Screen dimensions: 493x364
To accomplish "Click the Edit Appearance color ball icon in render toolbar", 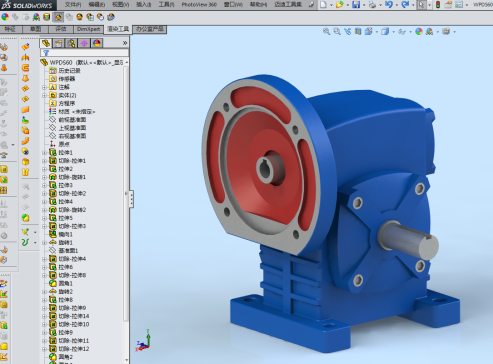I will [x=5, y=17].
